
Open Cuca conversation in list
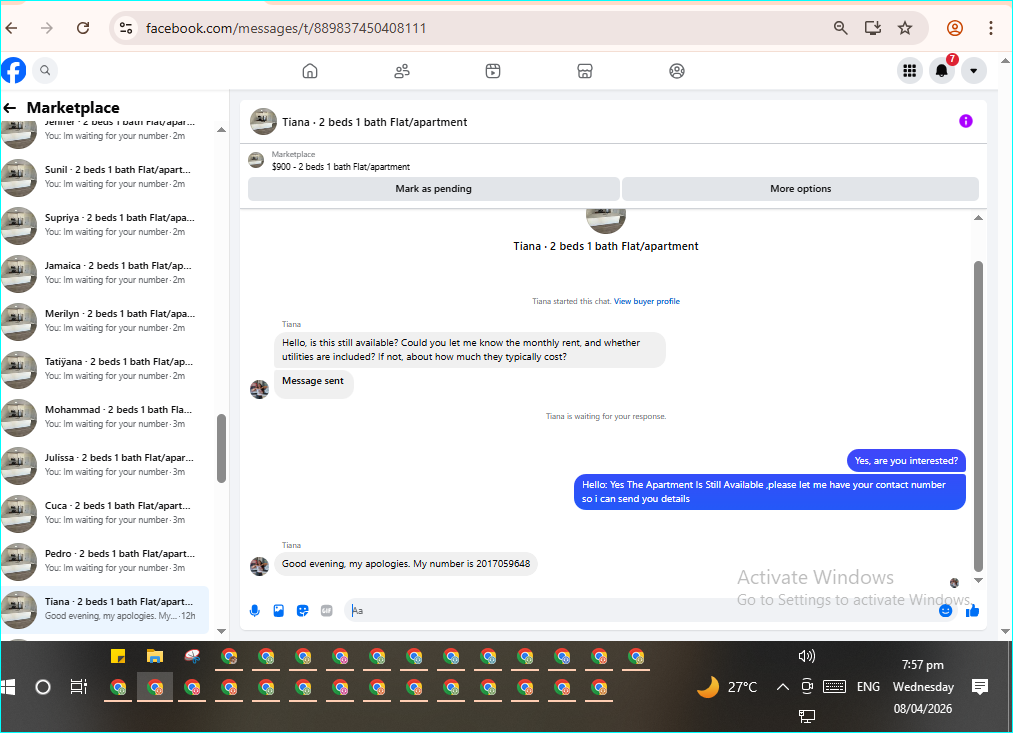[x=105, y=513]
